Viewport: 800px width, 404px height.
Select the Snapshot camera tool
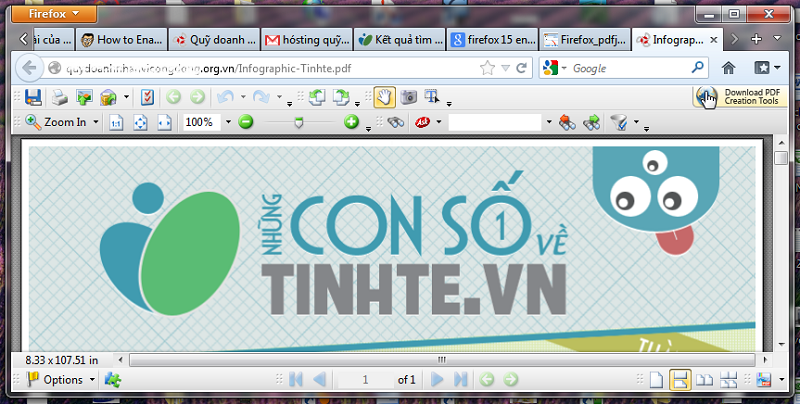(409, 97)
